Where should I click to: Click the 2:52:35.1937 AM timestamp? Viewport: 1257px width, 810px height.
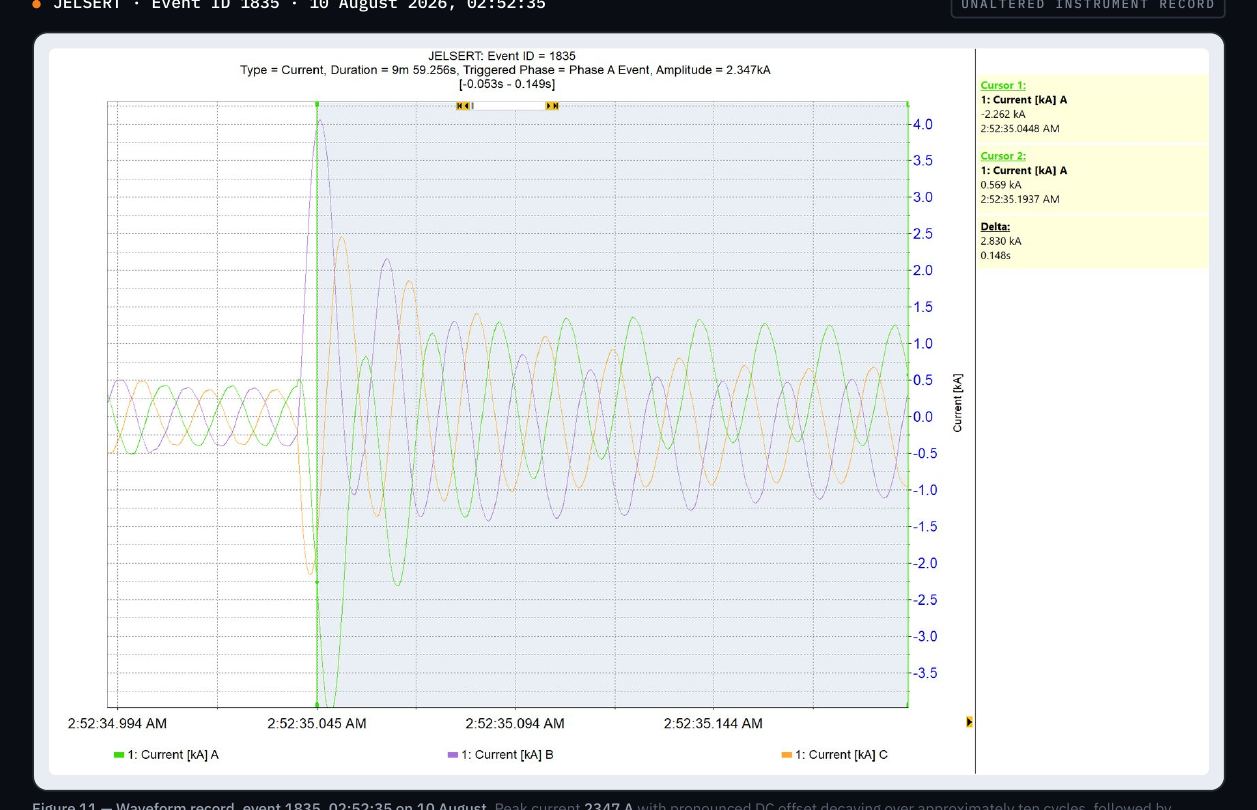[x=1020, y=199]
